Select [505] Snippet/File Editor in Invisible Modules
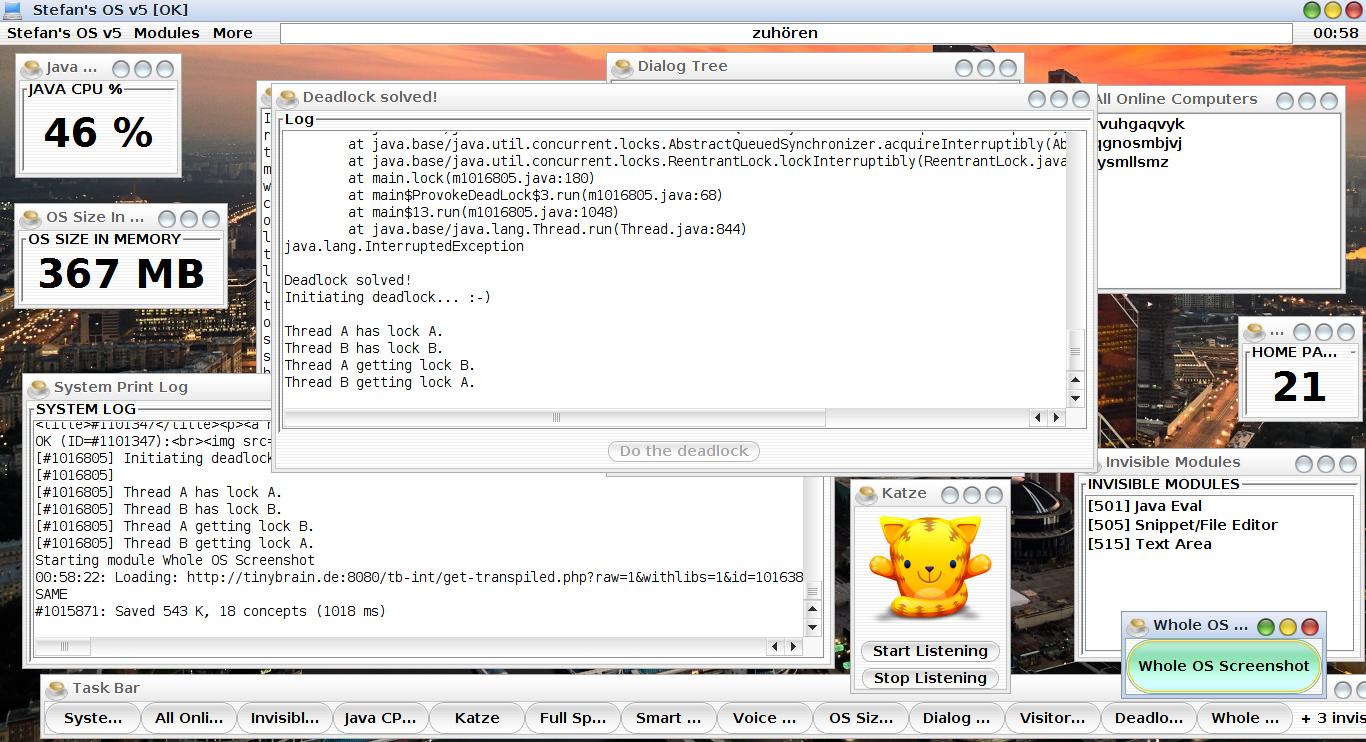Screen dimensions: 1366x742 coord(1182,525)
